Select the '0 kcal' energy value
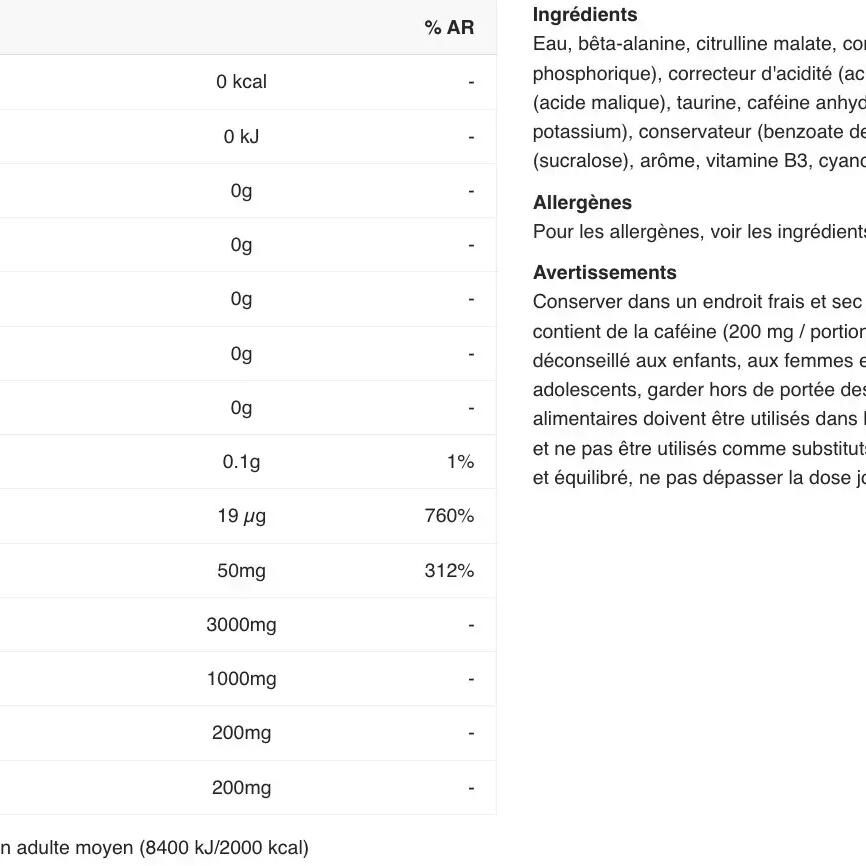Screen dimensions: 866x866 coord(241,82)
